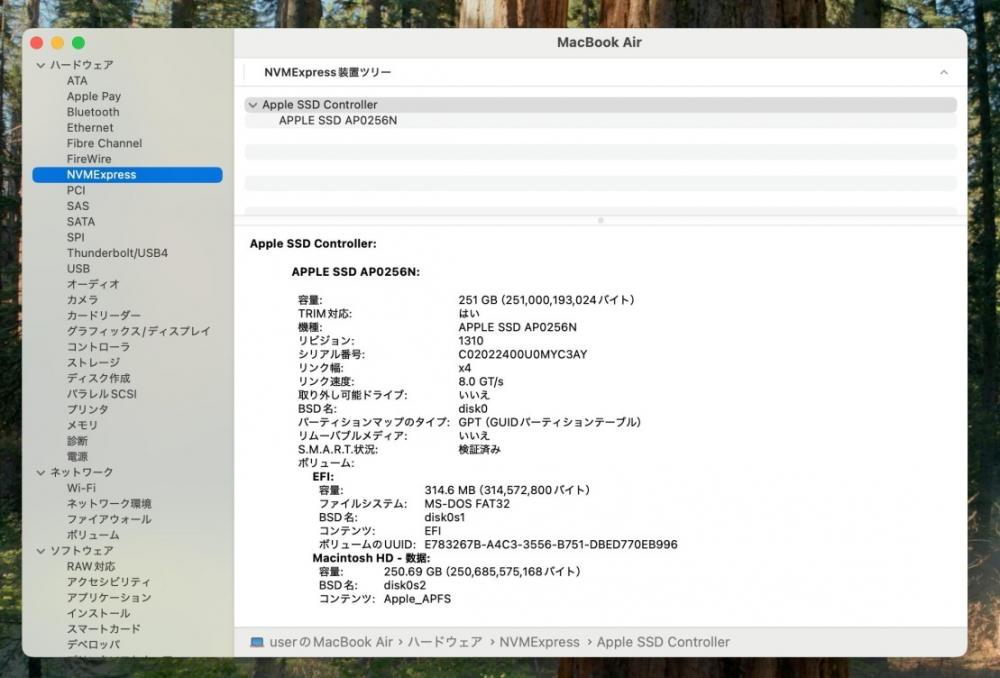Collapse the ソフトウェア section in the sidebar
The width and height of the screenshot is (1000, 678).
(41, 551)
